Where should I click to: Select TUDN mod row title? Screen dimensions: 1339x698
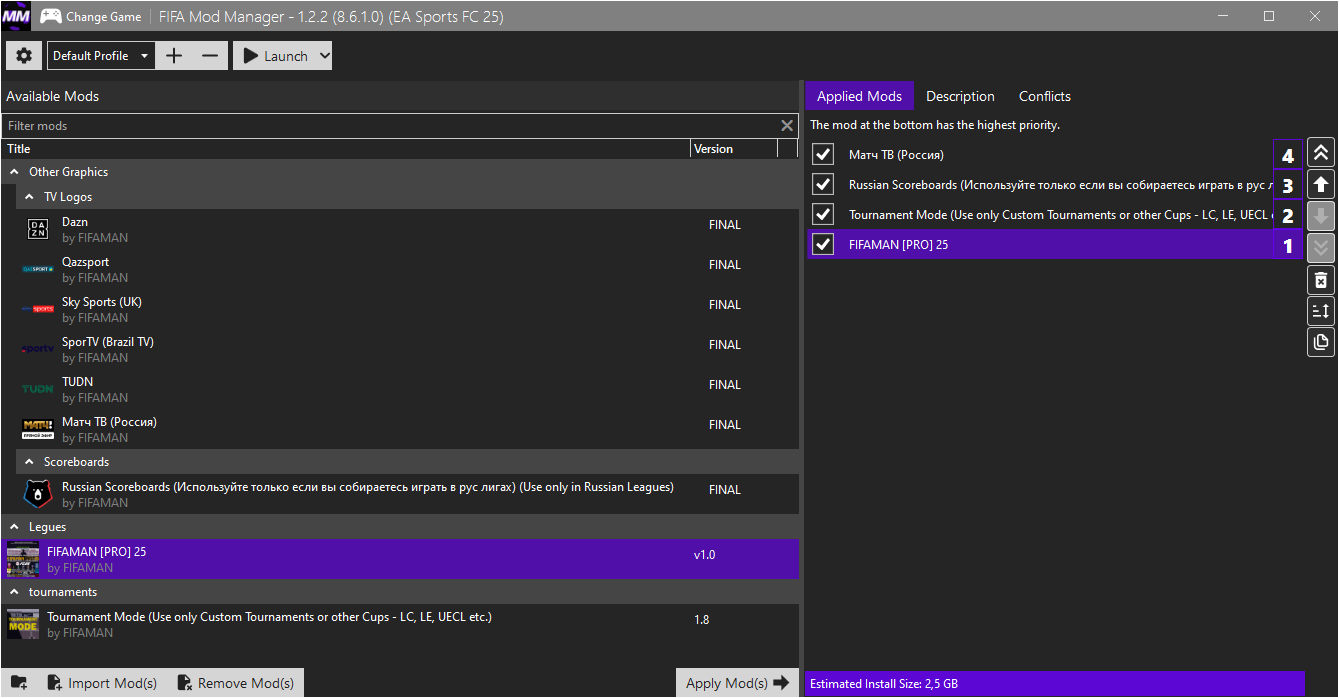(77, 382)
